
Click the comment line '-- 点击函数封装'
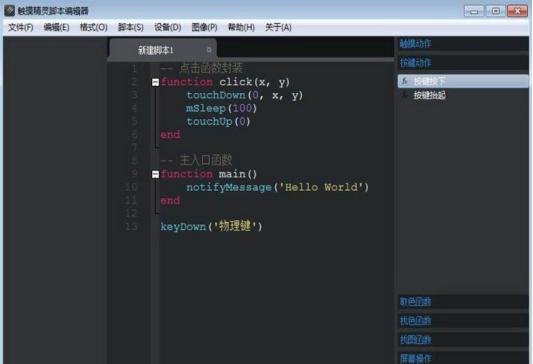(201, 68)
